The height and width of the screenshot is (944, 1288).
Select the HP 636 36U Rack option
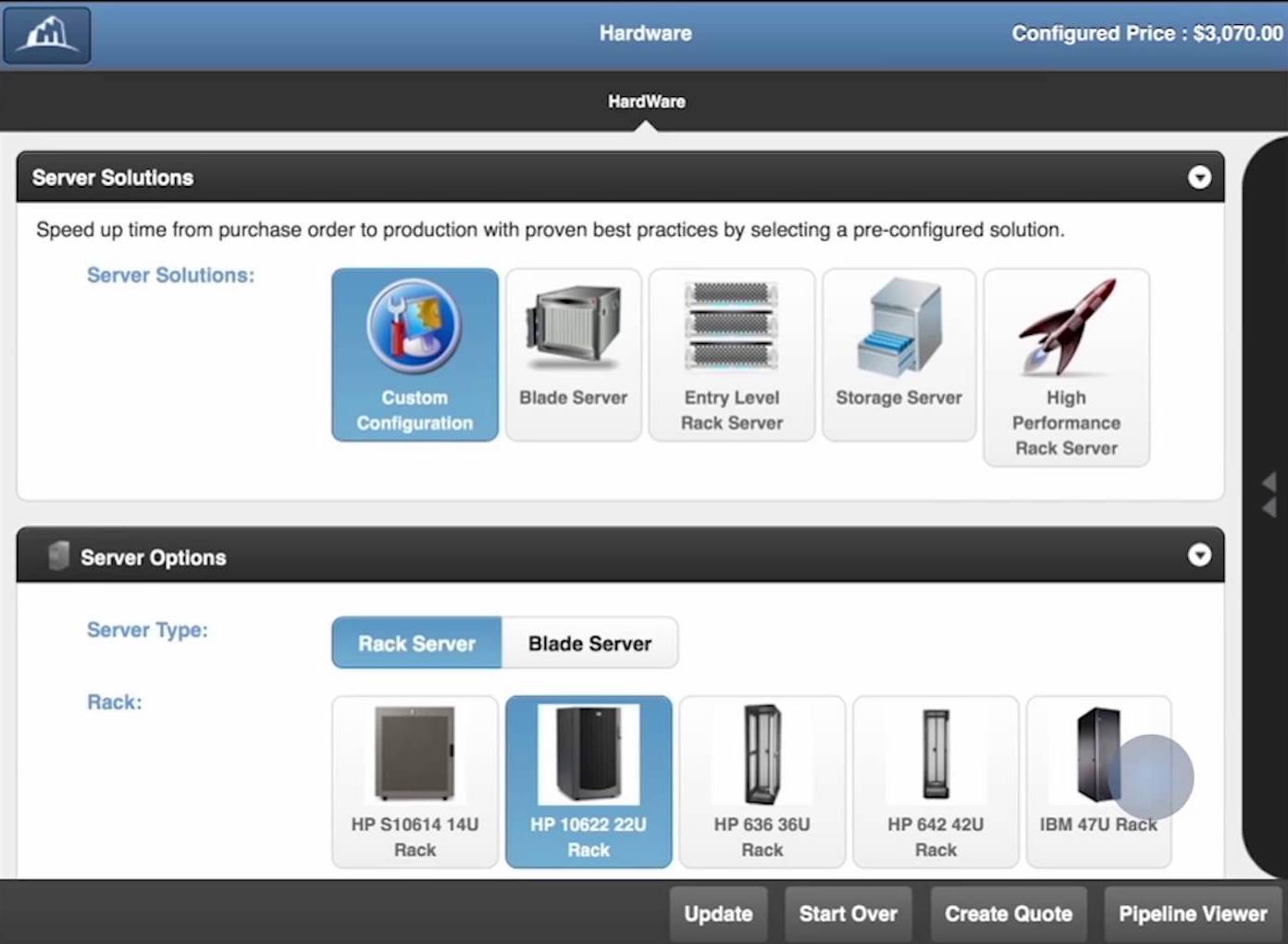(x=762, y=782)
